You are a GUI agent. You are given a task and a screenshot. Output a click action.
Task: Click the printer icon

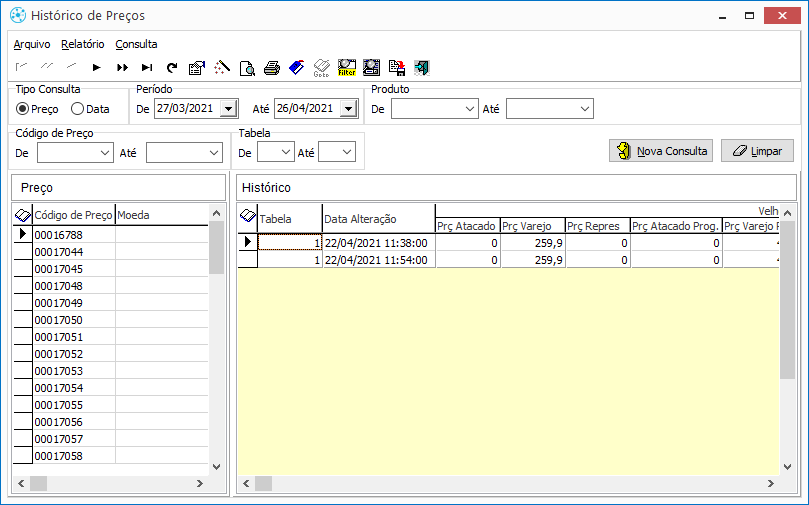coord(272,68)
